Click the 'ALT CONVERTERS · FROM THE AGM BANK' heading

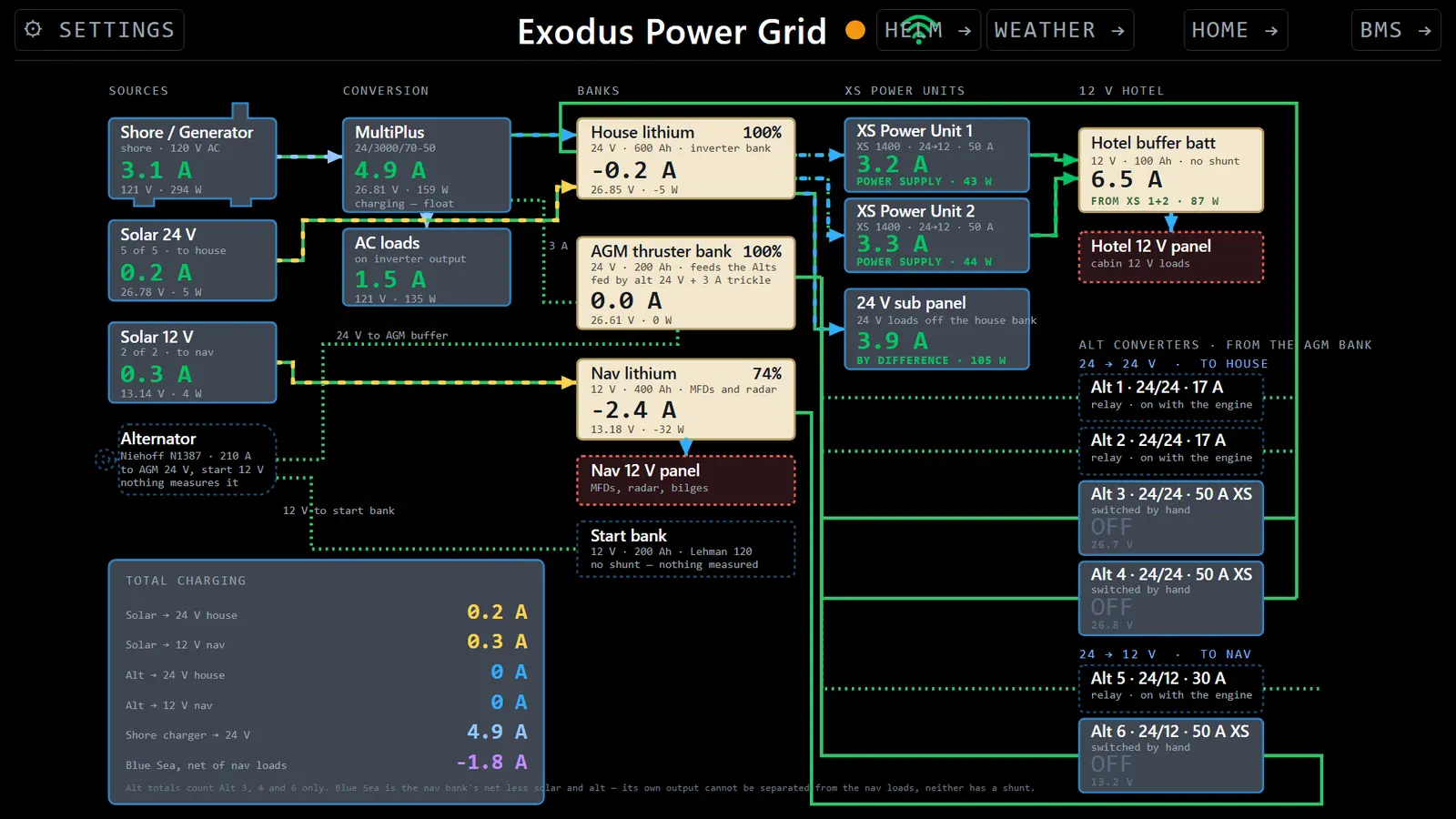coord(1225,345)
